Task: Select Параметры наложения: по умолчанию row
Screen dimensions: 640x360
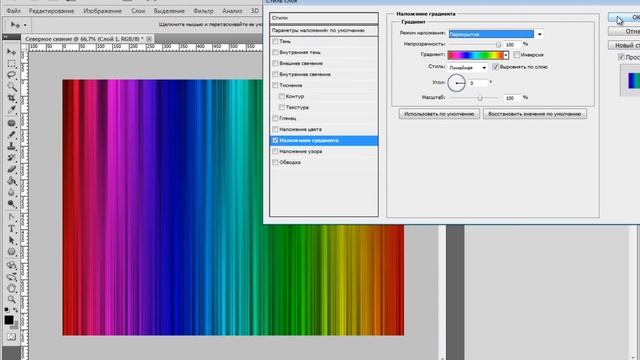Action: tap(324, 31)
